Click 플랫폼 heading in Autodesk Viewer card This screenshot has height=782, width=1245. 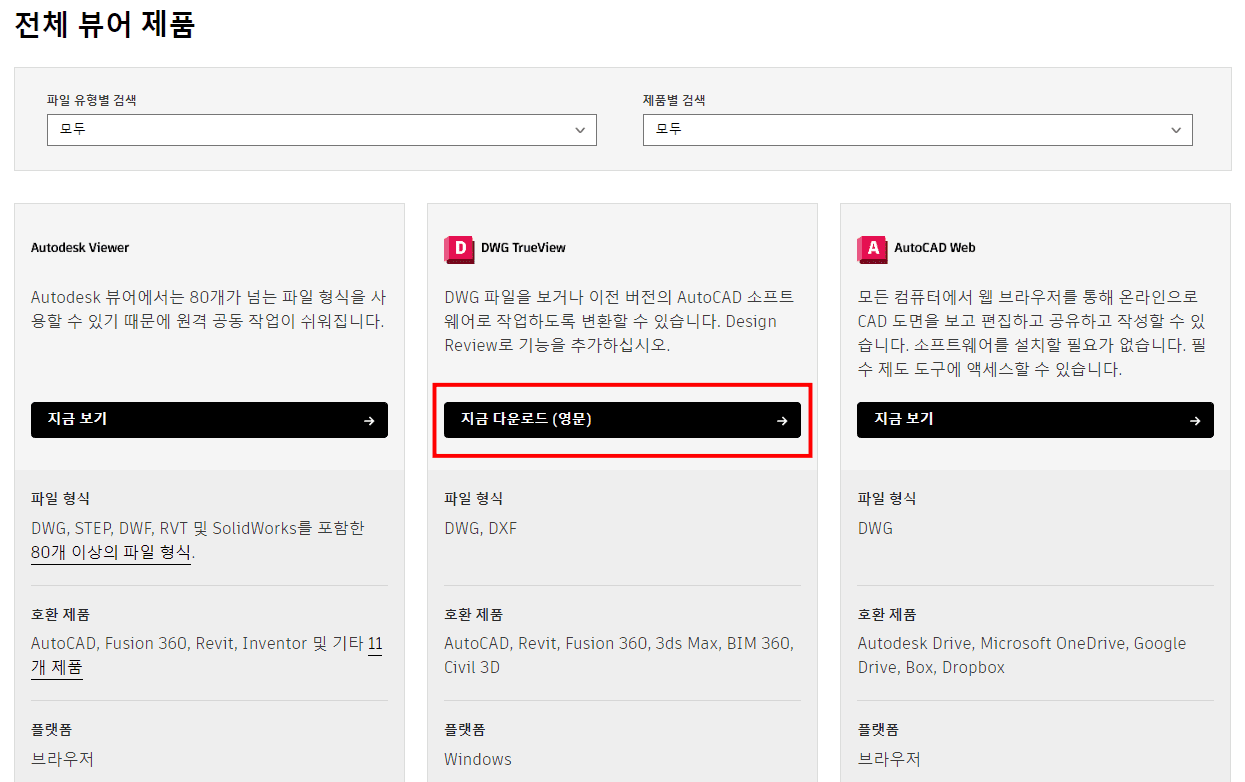(51, 730)
